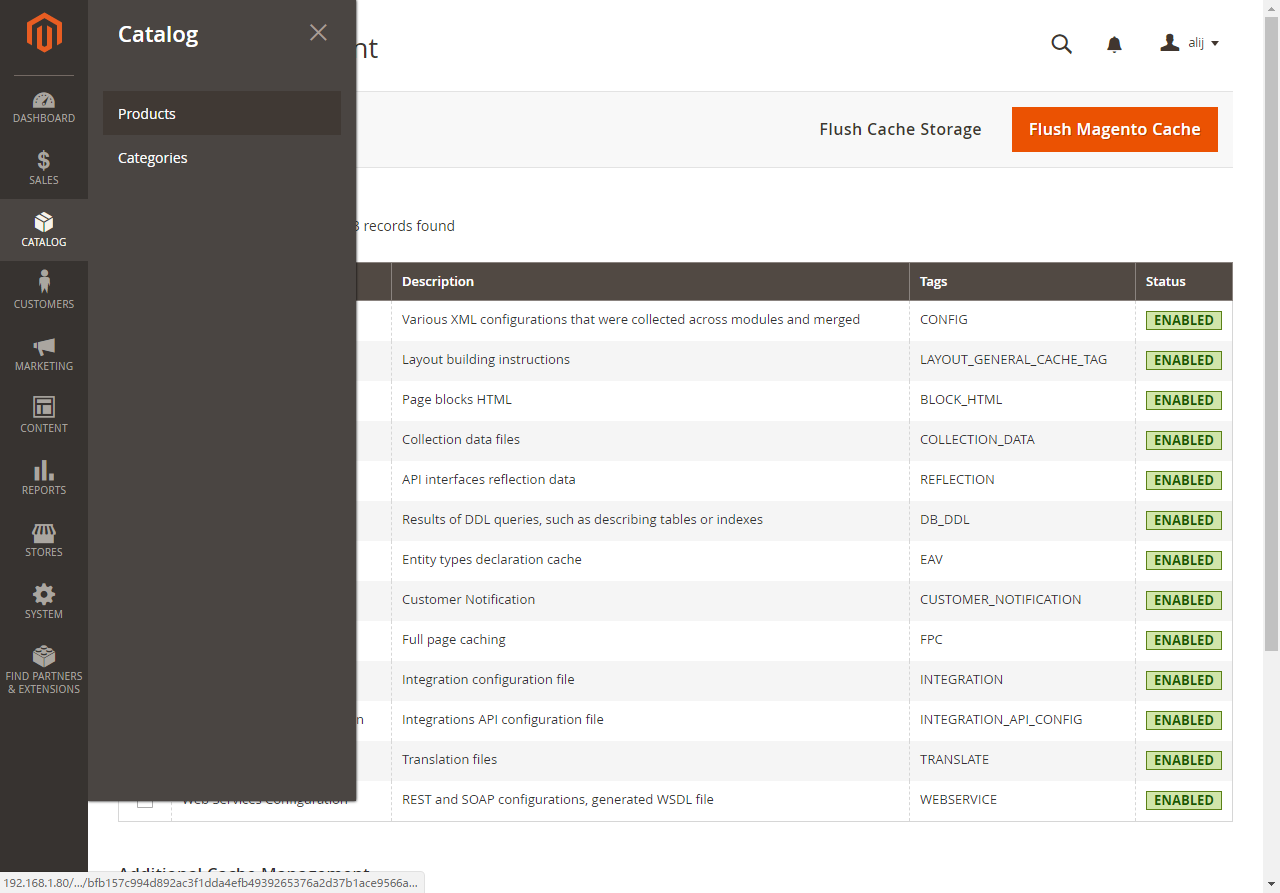Image resolution: width=1280 pixels, height=893 pixels.
Task: Open the Dashboard sidebar icon
Action: pyautogui.click(x=44, y=107)
